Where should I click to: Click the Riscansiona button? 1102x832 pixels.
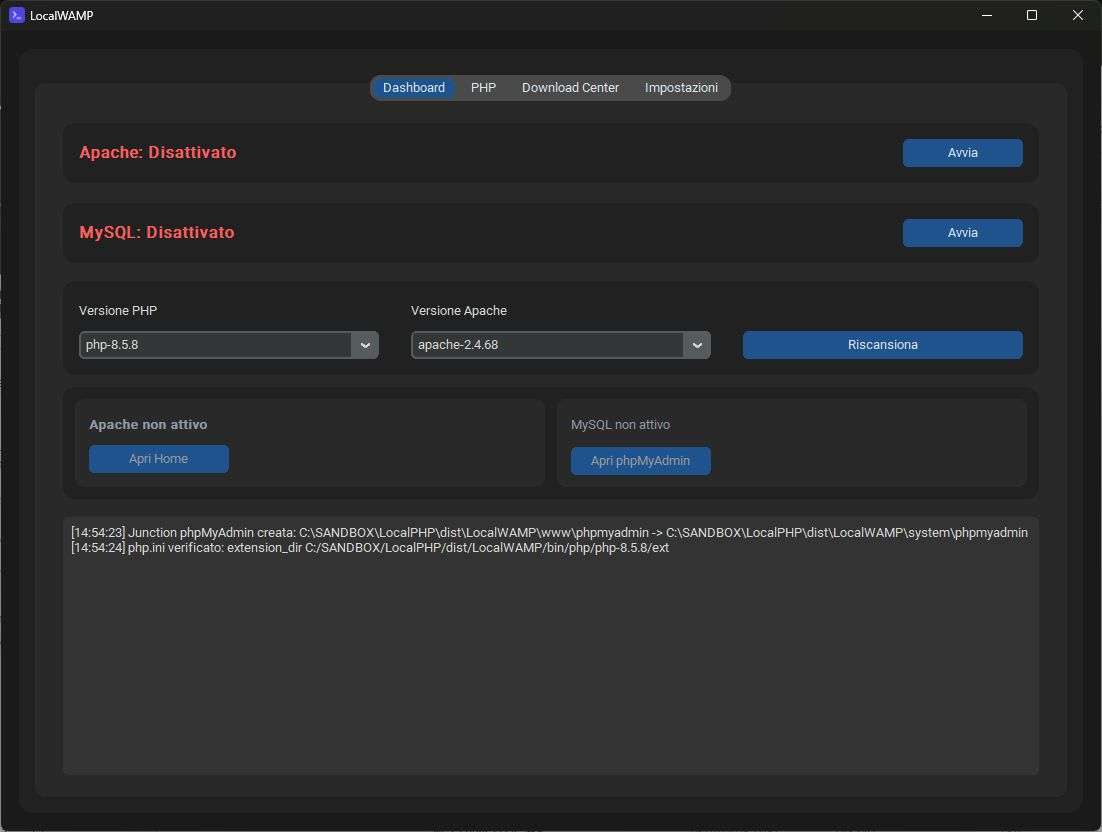click(x=882, y=345)
